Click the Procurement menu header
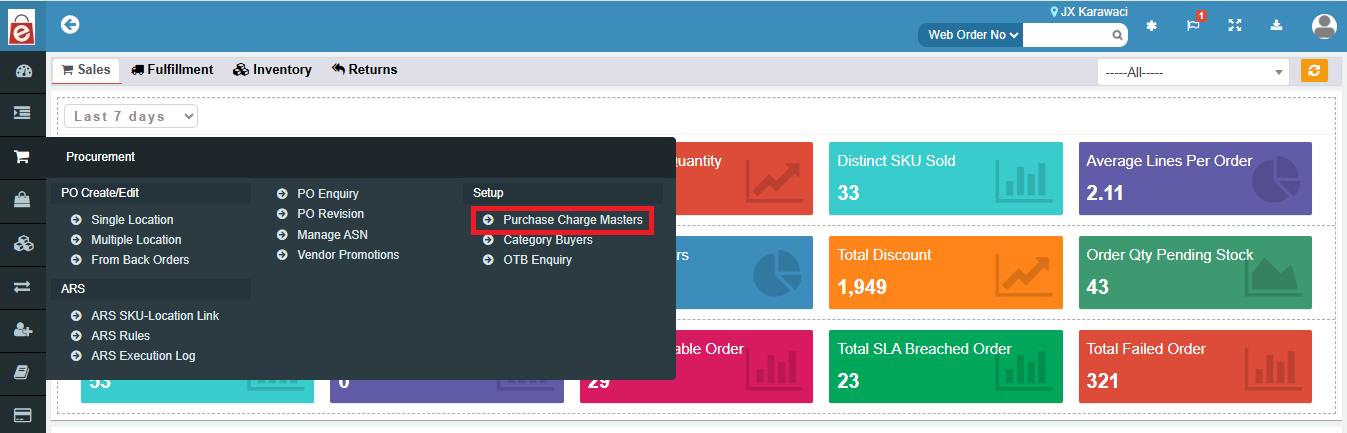Image resolution: width=1347 pixels, height=433 pixels. (100, 157)
